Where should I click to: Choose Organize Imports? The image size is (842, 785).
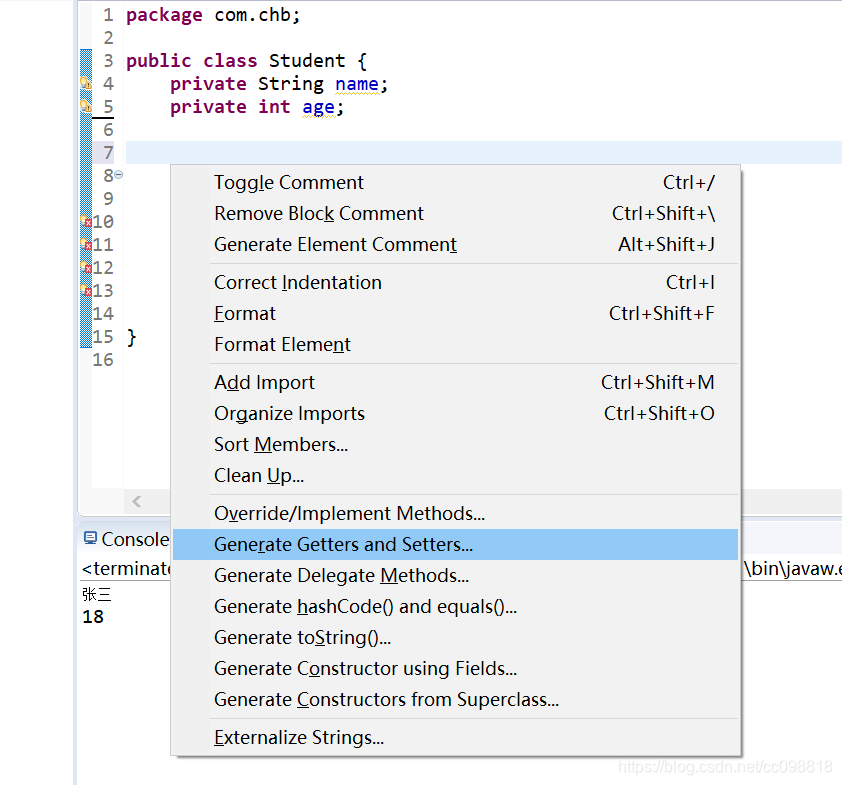pyautogui.click(x=455, y=413)
